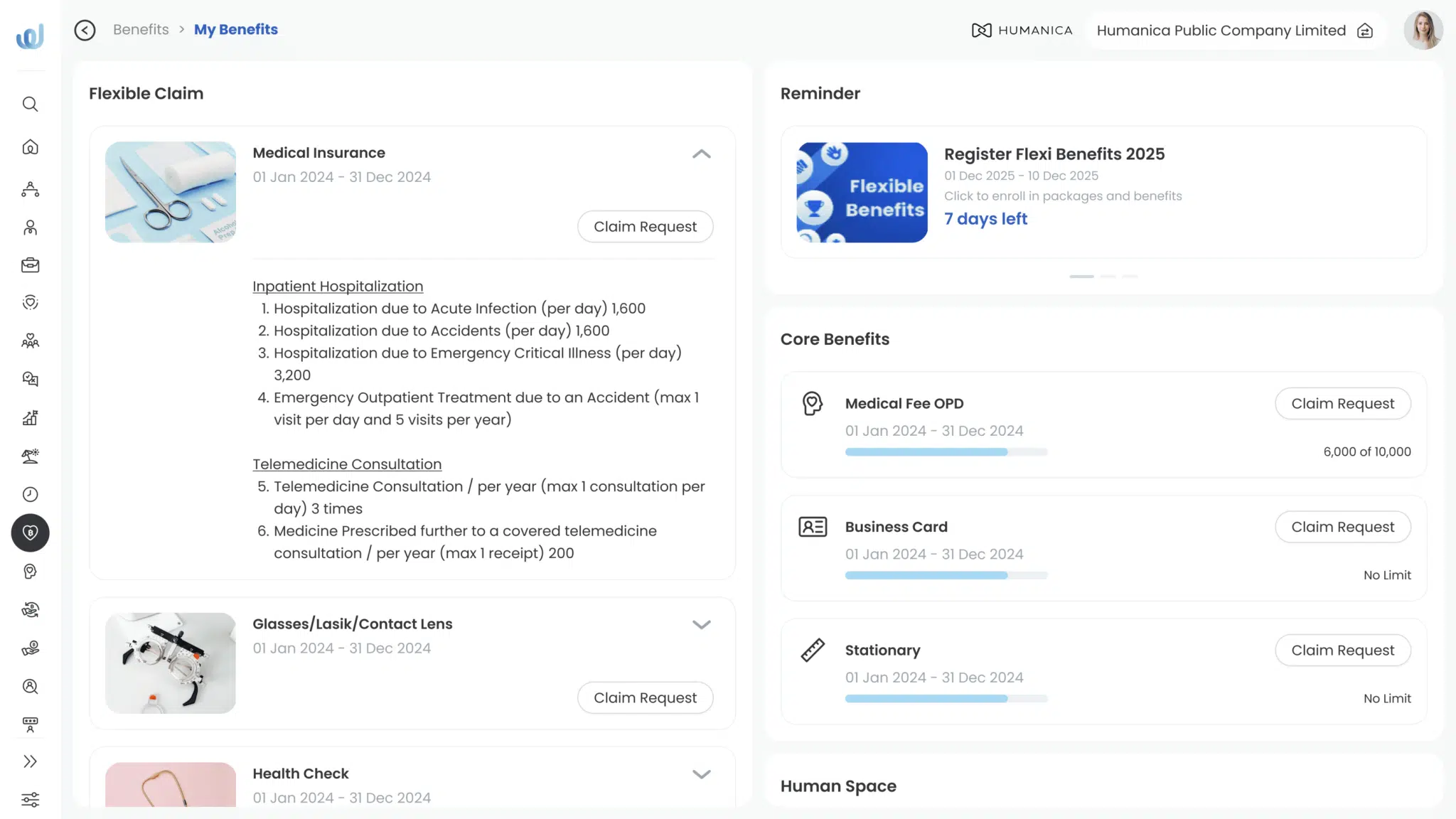
Task: Open the time attendance clock icon
Action: pyautogui.click(x=30, y=494)
